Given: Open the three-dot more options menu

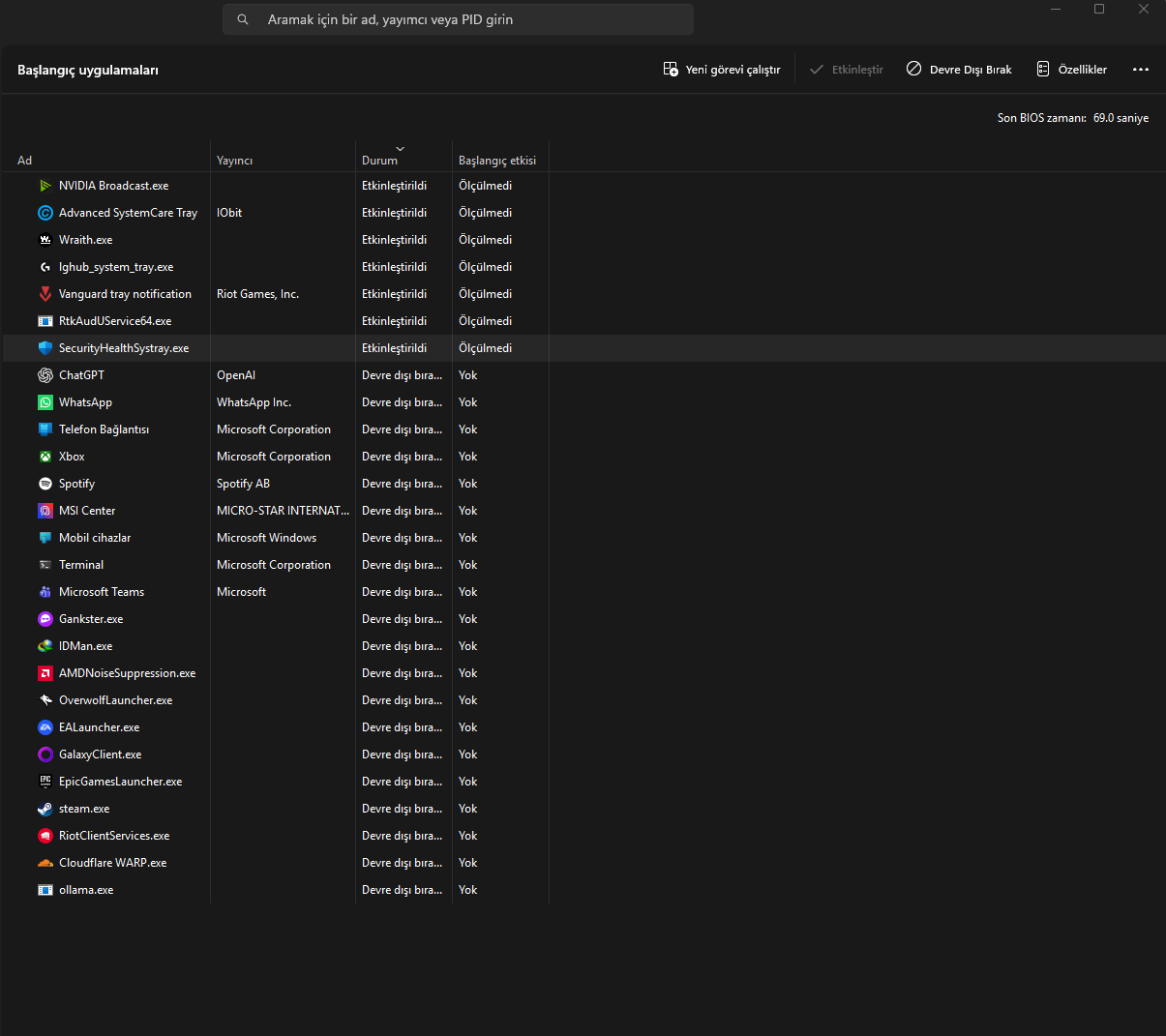Looking at the screenshot, I should (1141, 70).
